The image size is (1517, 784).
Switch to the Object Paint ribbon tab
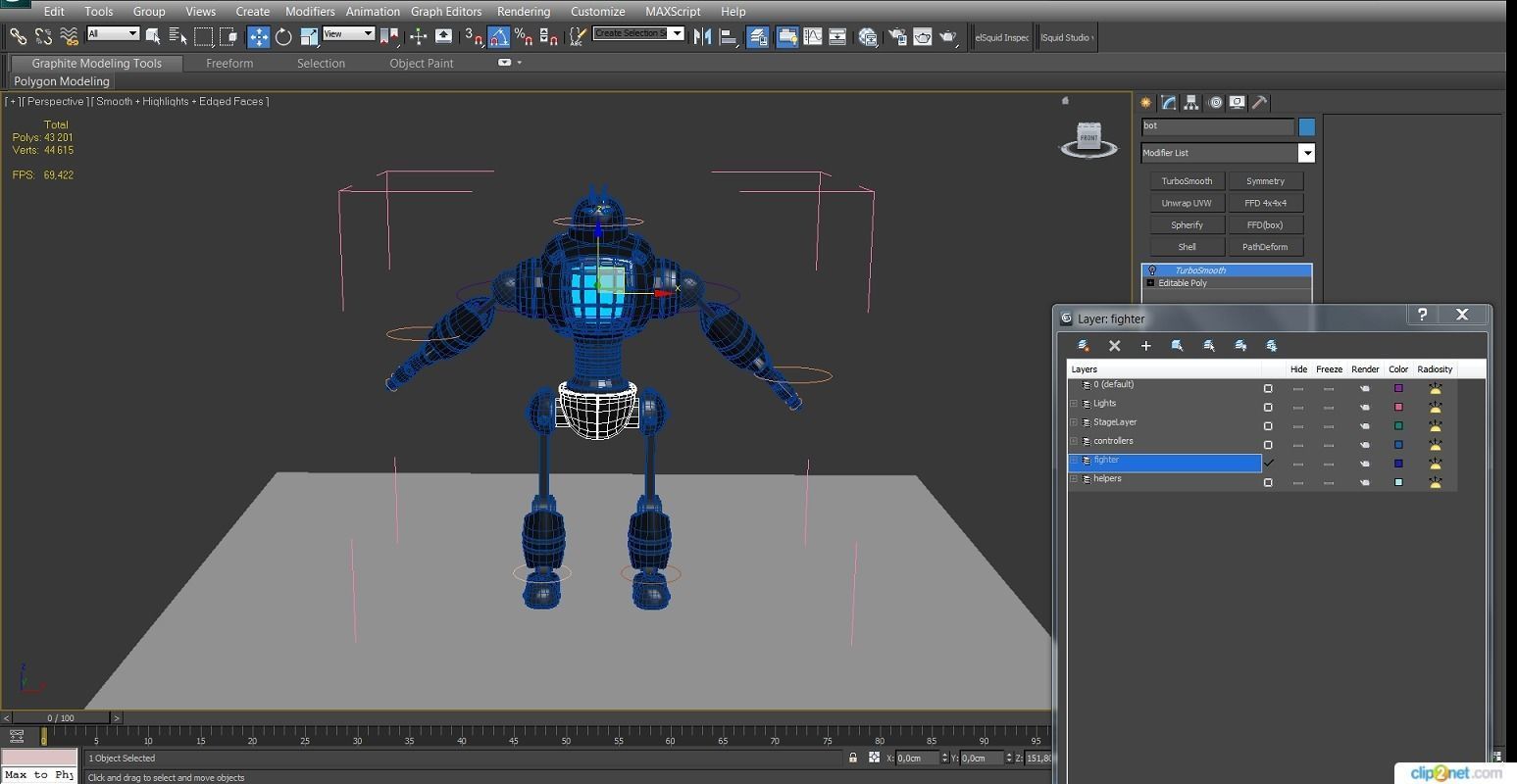[x=422, y=63]
